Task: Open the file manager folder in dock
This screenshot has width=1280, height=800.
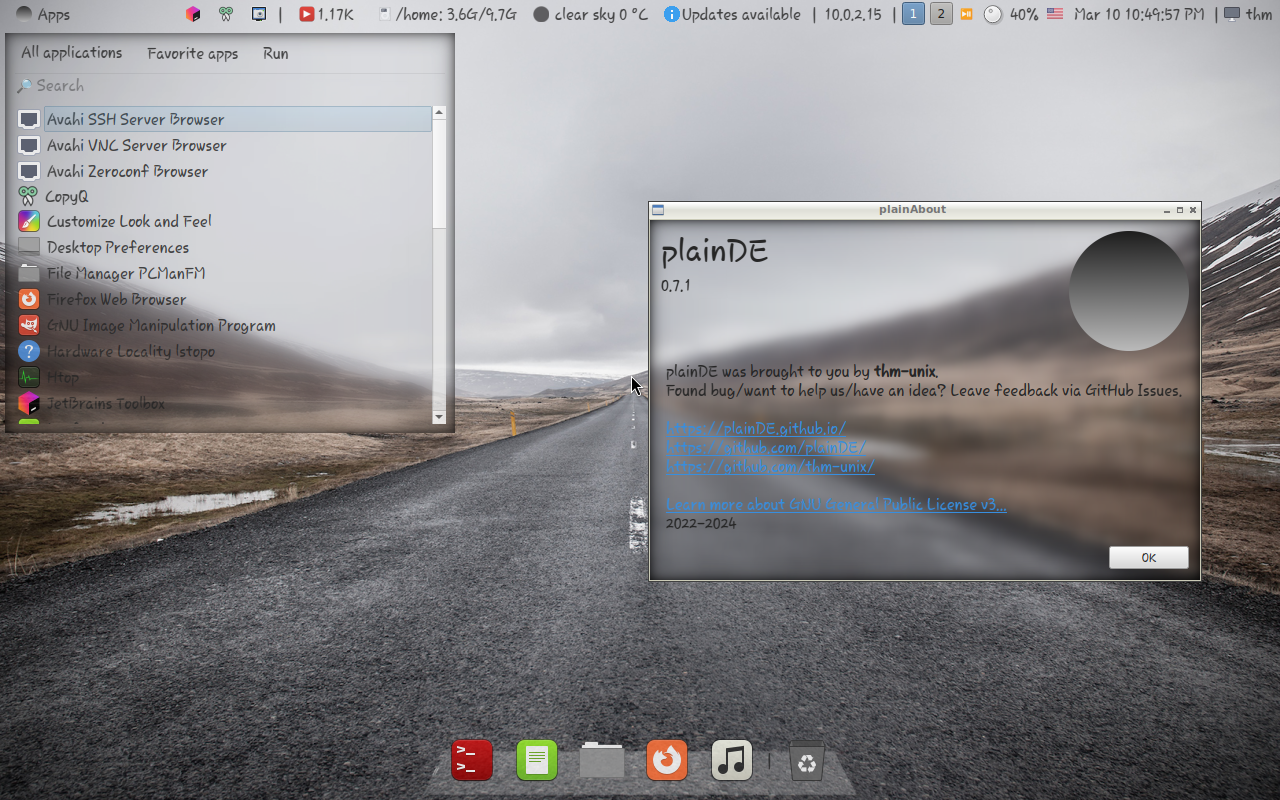Action: (x=602, y=760)
